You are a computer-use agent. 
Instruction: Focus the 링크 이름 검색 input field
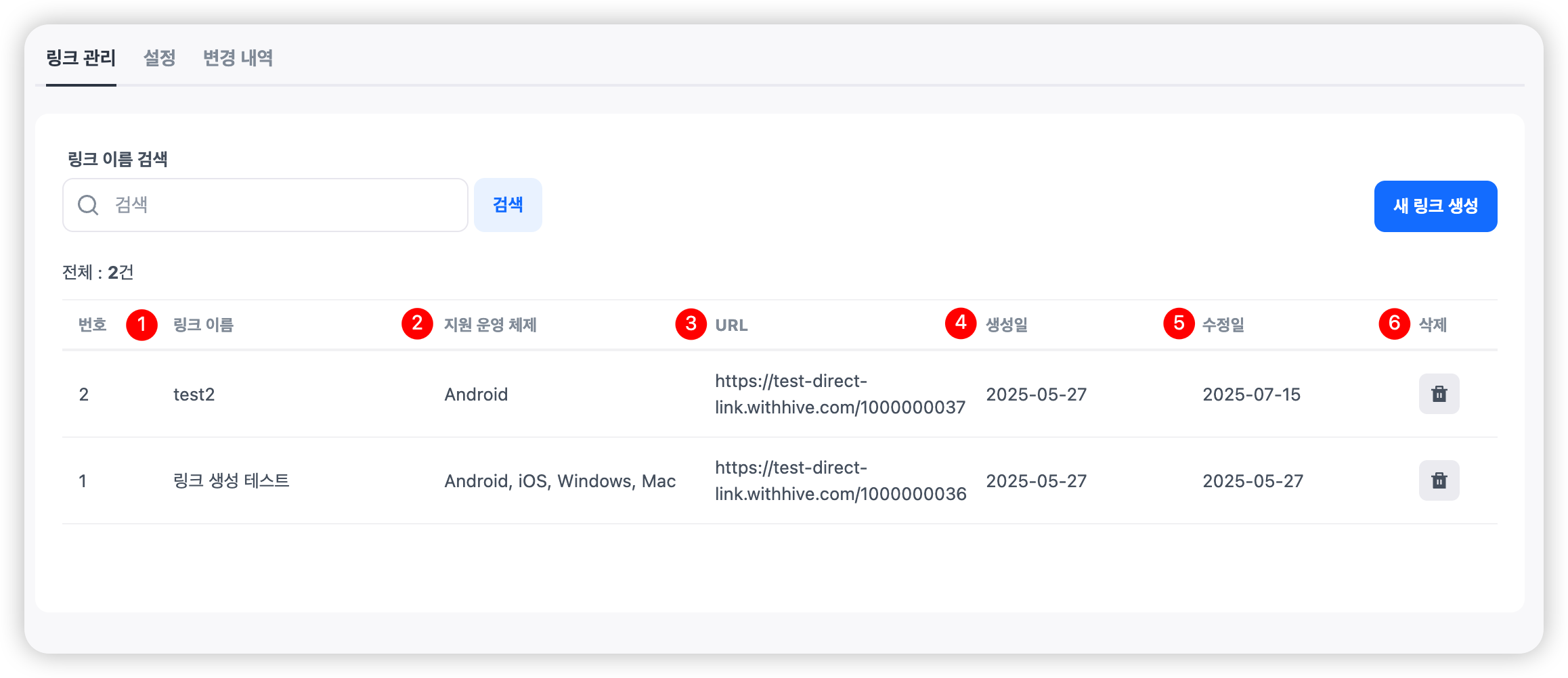[284, 205]
